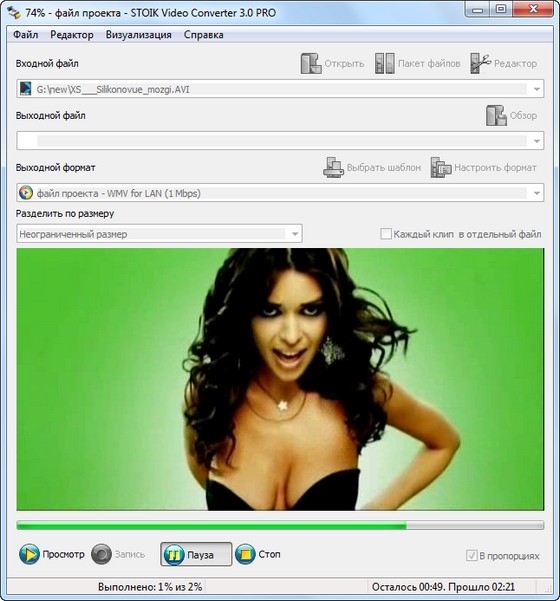Open Пакет файлов batch icon
Viewport: 560px width, 601px height.
pyautogui.click(x=384, y=63)
